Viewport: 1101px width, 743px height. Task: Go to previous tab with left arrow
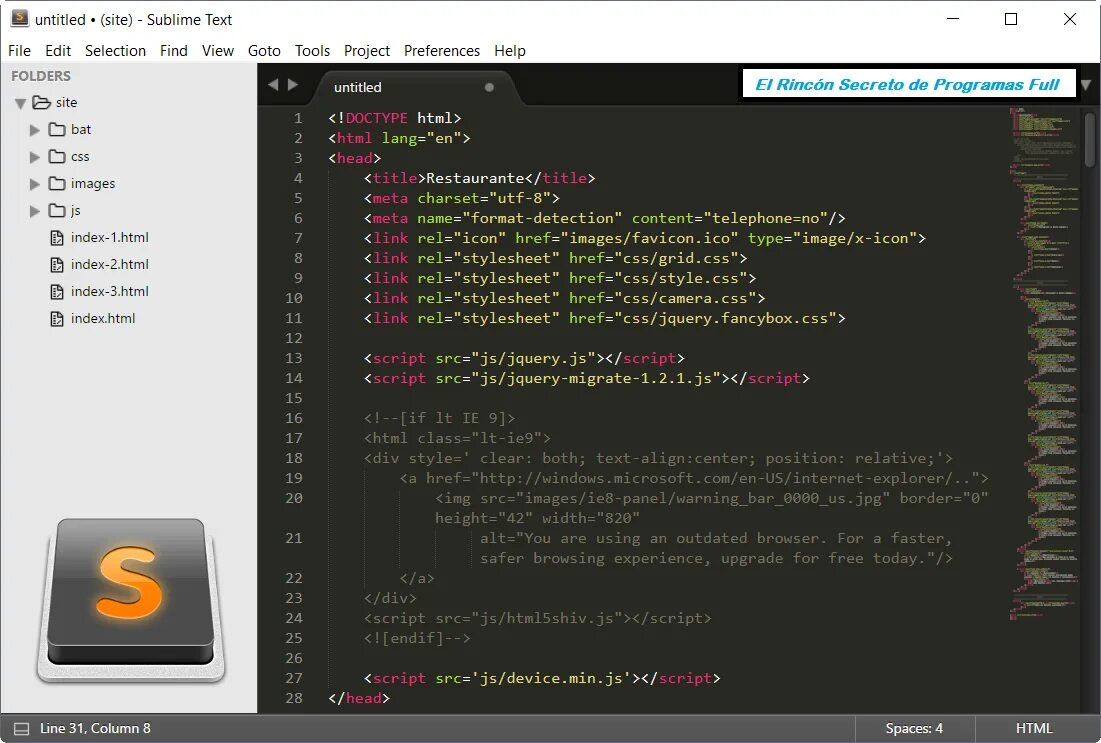[273, 84]
